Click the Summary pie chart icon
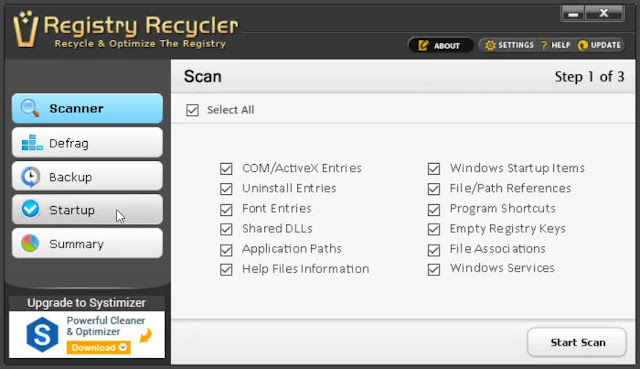This screenshot has height=369, width=640. click(30, 243)
